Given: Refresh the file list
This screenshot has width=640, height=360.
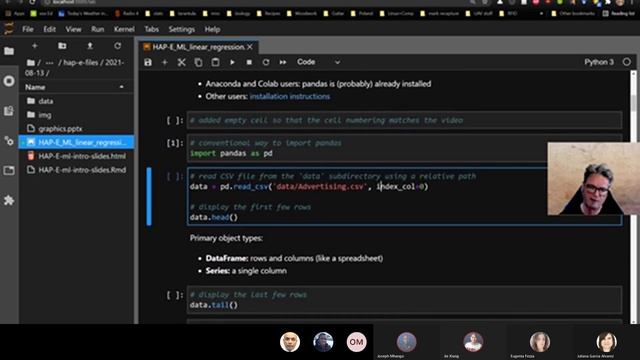Looking at the screenshot, I should (x=118, y=46).
